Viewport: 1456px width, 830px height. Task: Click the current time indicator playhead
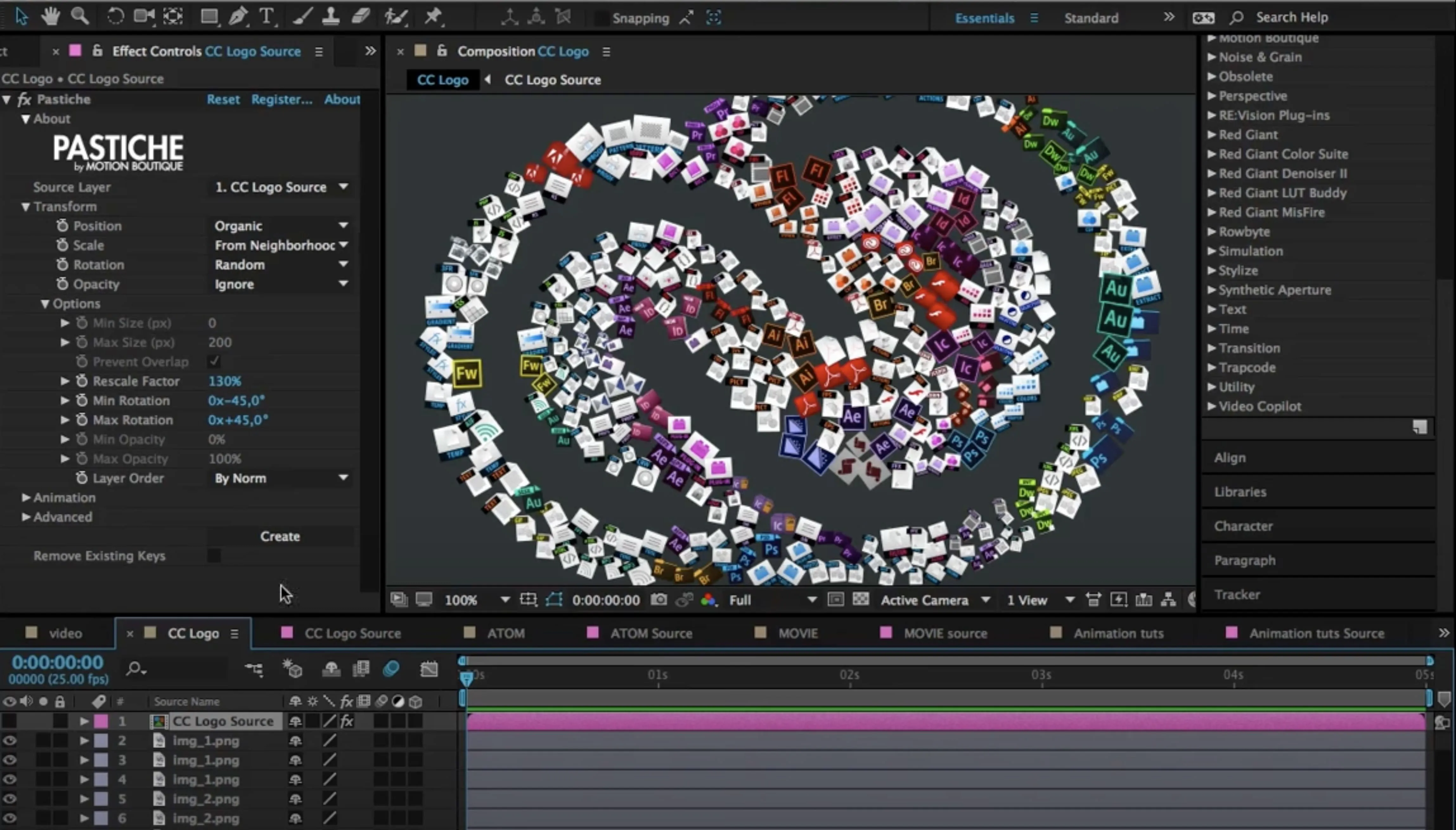coord(466,677)
